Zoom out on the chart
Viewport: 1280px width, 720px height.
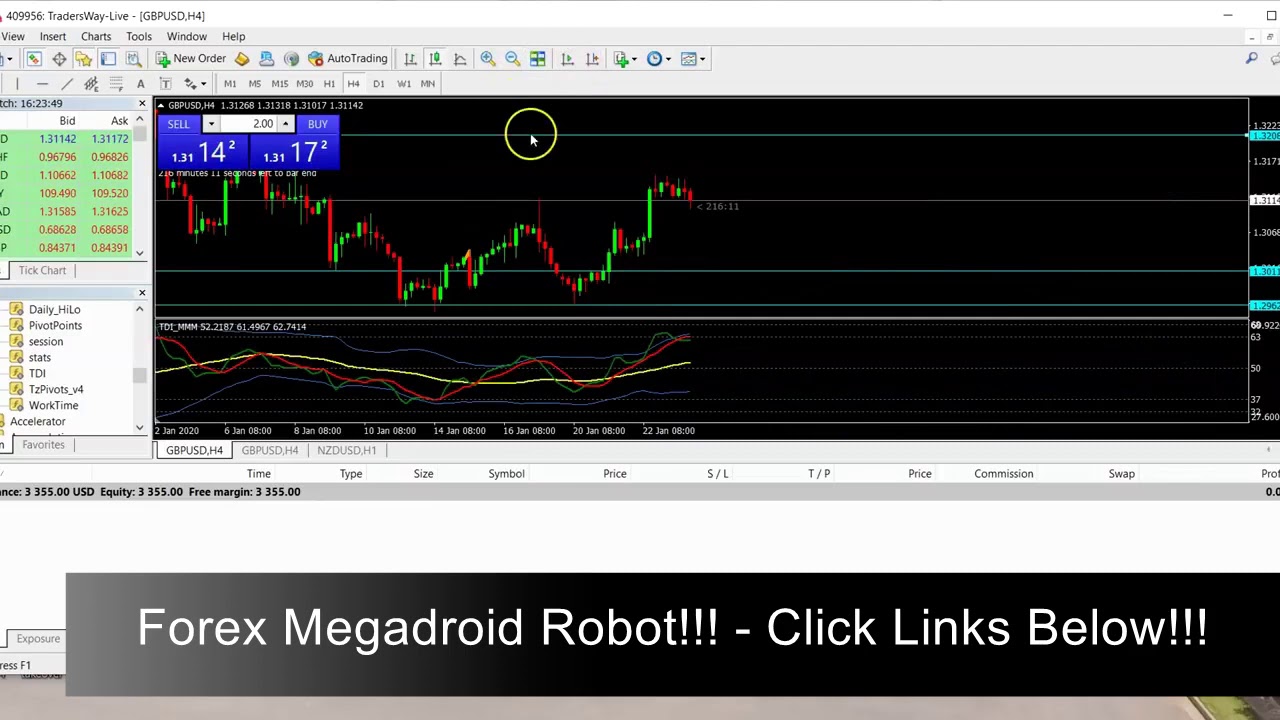[512, 59]
